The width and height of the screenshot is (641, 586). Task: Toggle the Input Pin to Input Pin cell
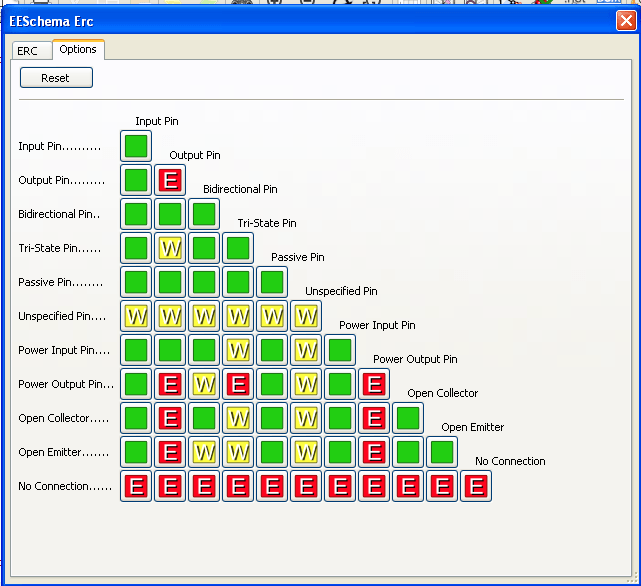(136, 146)
